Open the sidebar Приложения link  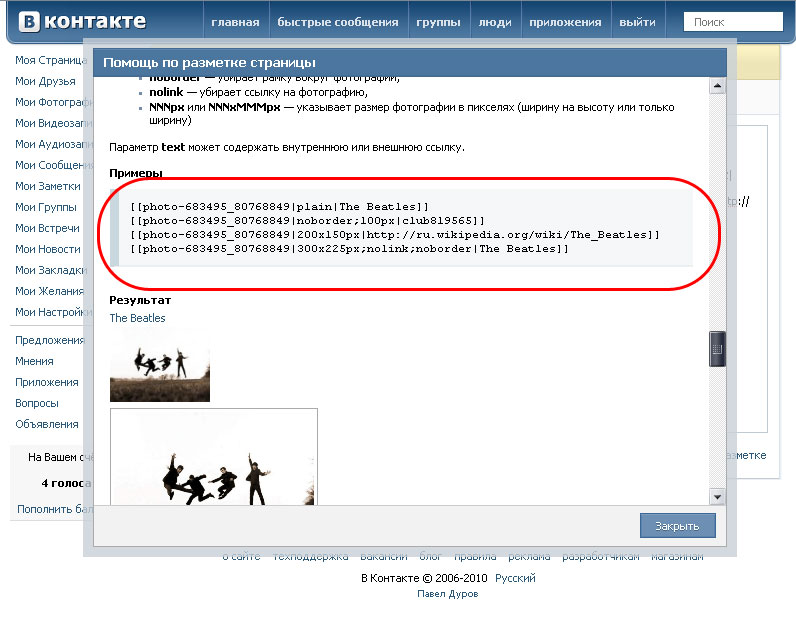click(x=47, y=382)
